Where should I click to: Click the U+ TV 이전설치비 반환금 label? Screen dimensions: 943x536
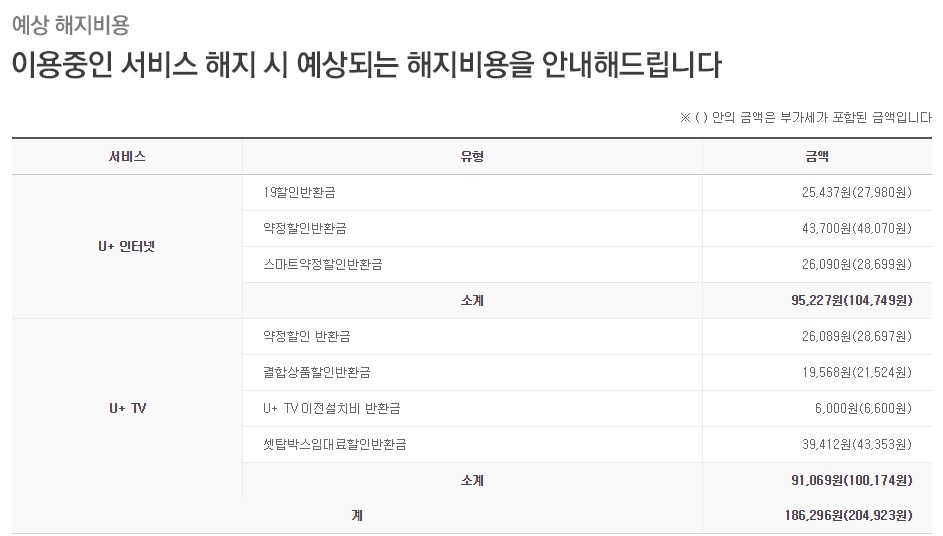(x=332, y=408)
